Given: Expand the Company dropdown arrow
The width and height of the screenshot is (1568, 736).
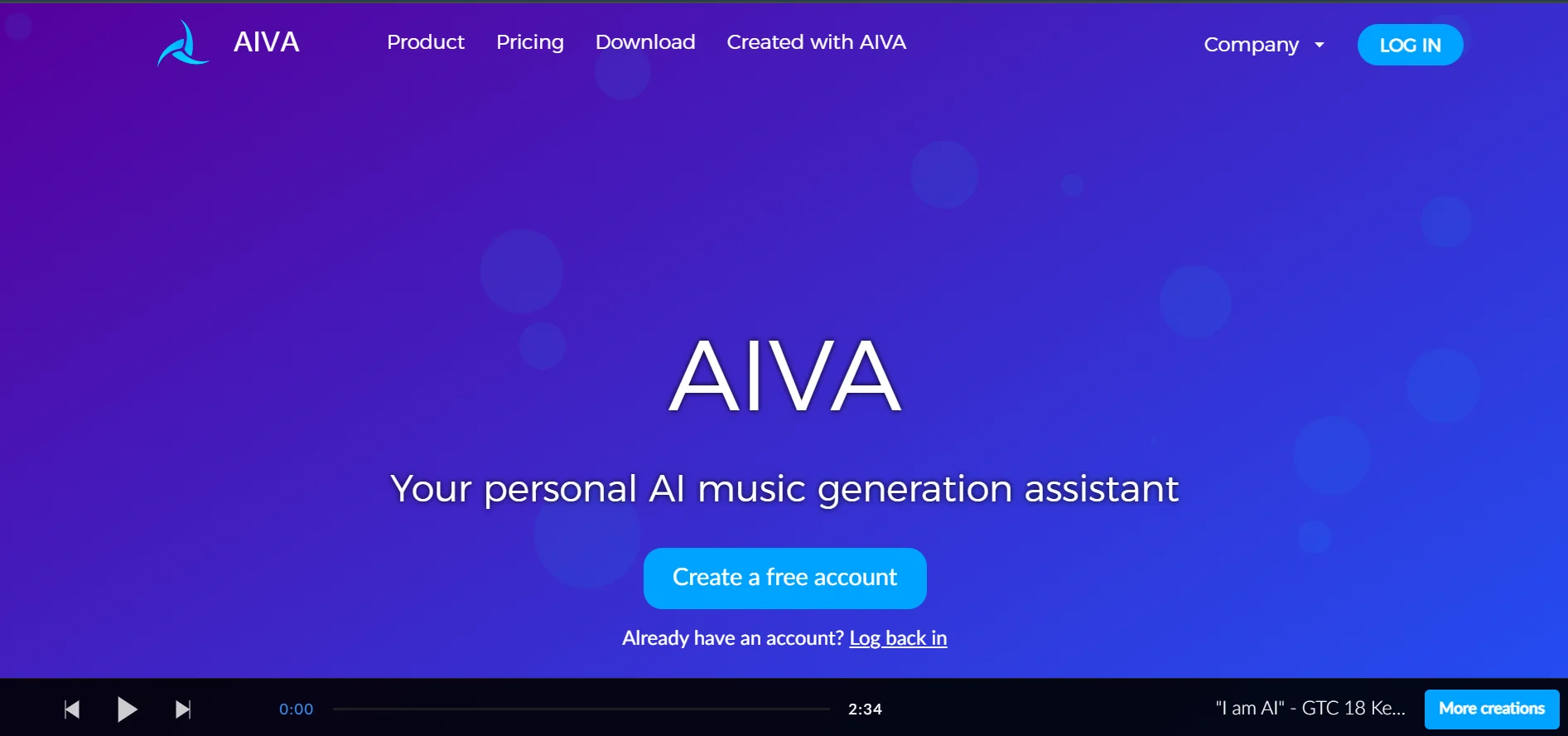Looking at the screenshot, I should (1320, 45).
